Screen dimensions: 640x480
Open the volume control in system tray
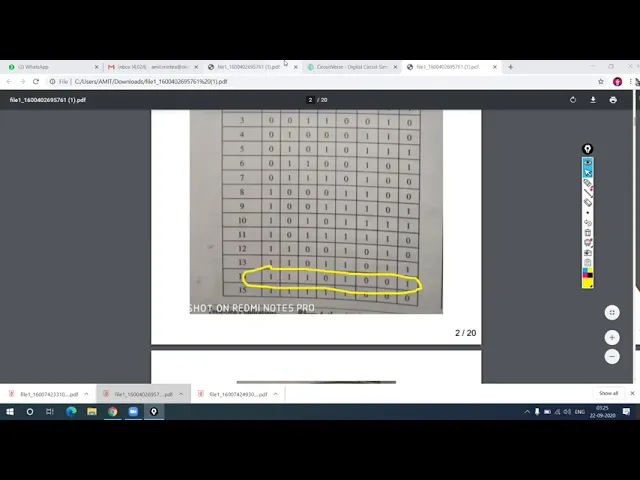click(567, 412)
